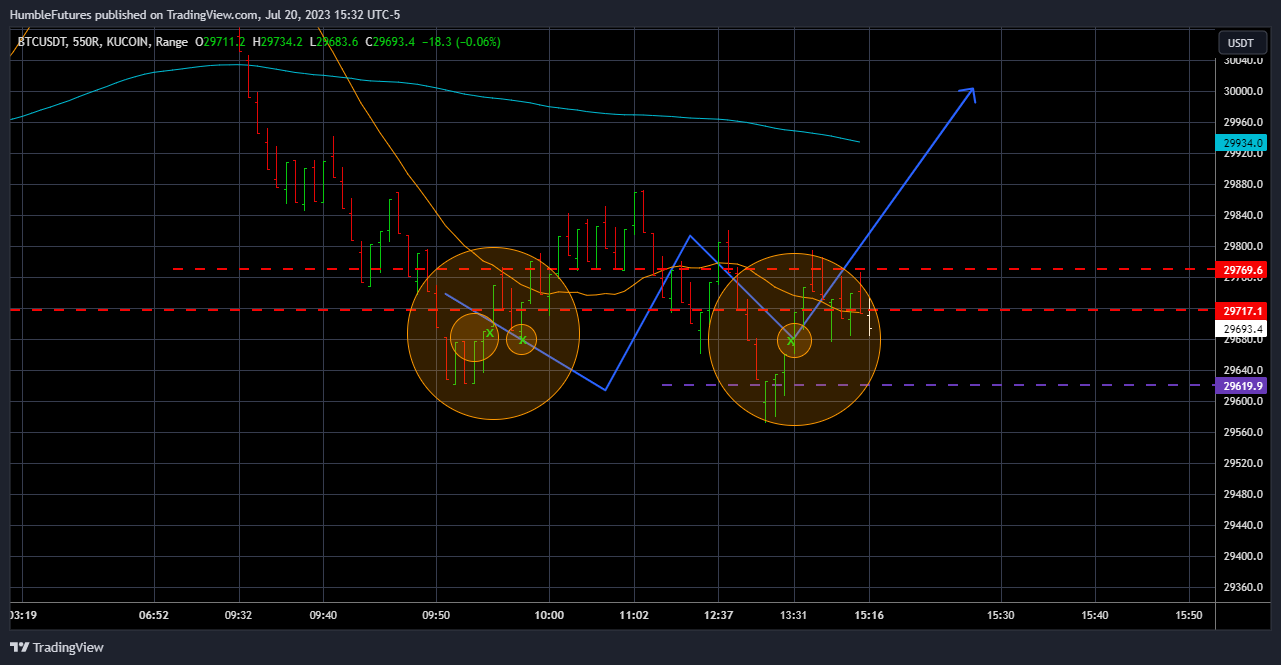Click the 29520.0 price axis value
Image resolution: width=1281 pixels, height=665 pixels.
1244,463
